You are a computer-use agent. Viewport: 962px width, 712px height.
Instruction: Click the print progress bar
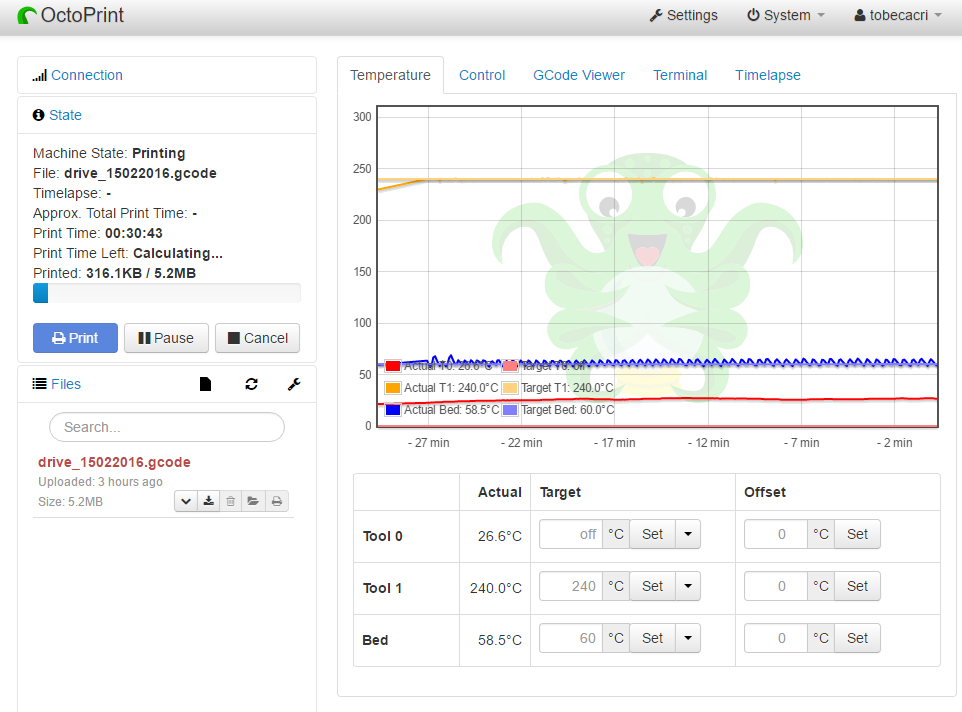pos(167,293)
